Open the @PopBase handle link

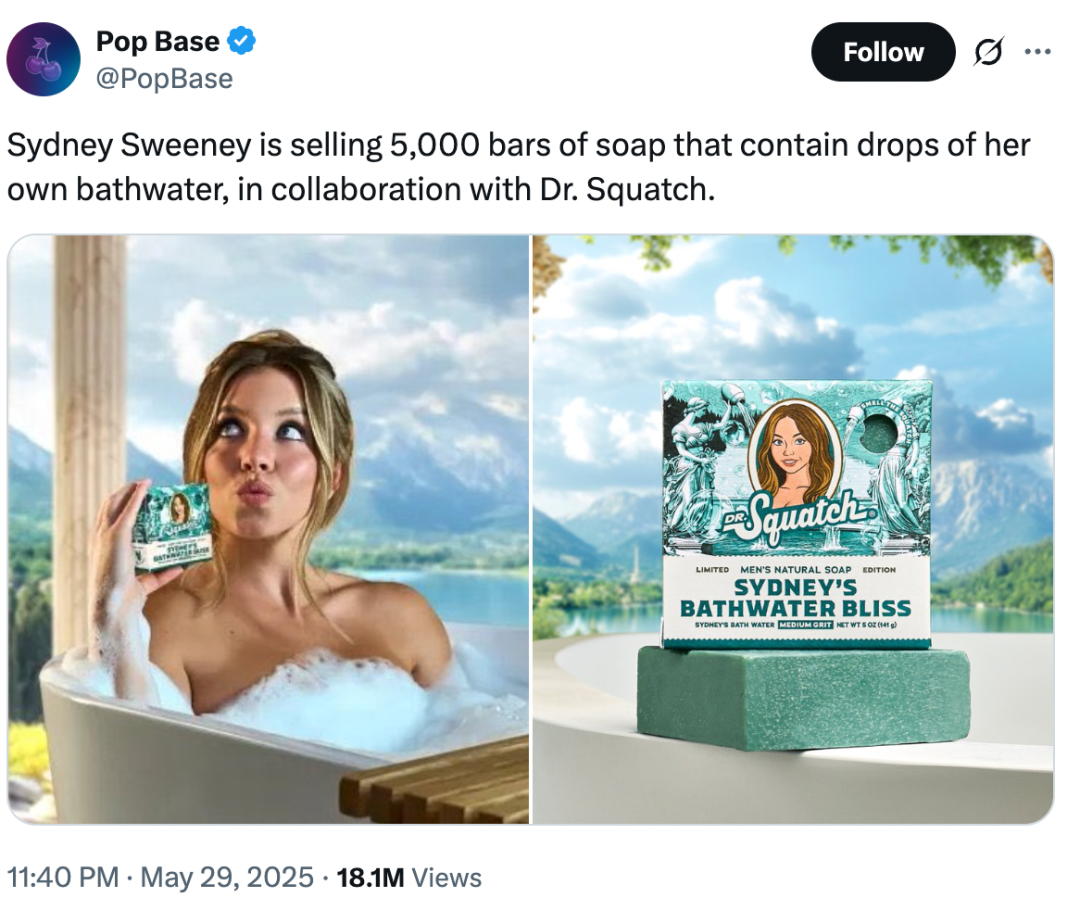(165, 79)
